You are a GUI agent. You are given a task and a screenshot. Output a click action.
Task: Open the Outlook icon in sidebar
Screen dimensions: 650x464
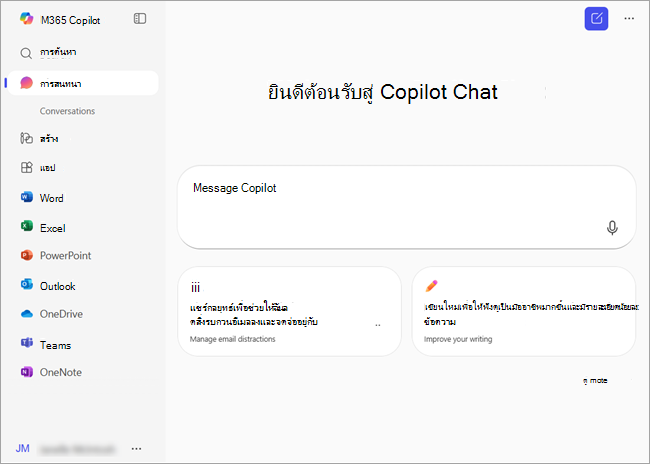[x=27, y=284]
